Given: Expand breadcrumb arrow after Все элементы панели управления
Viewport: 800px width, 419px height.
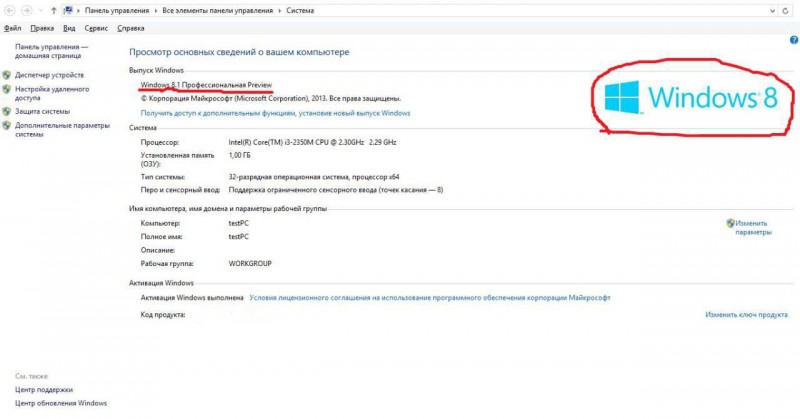Looking at the screenshot, I should pos(280,10).
